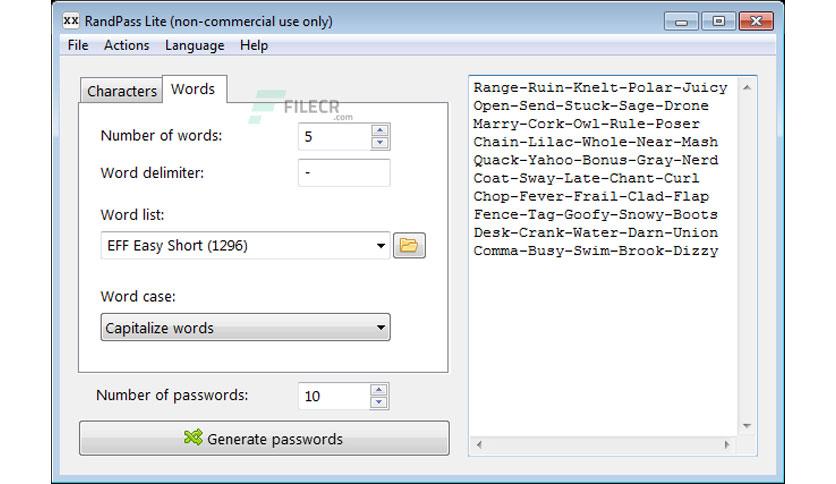
Task: Open the Language menu
Action: click(x=195, y=45)
